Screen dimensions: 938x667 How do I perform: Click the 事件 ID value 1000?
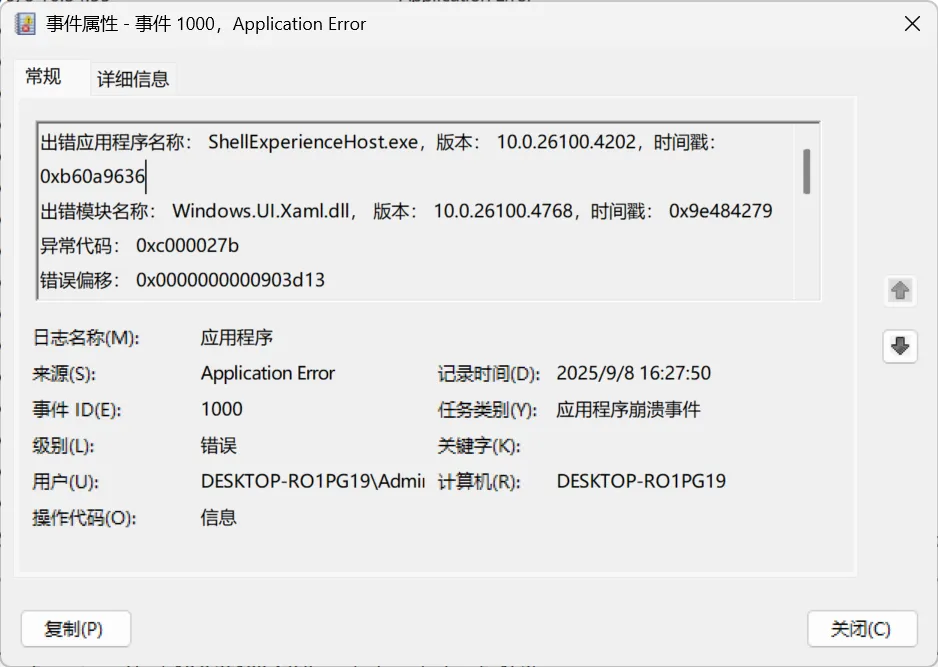[x=222, y=410]
